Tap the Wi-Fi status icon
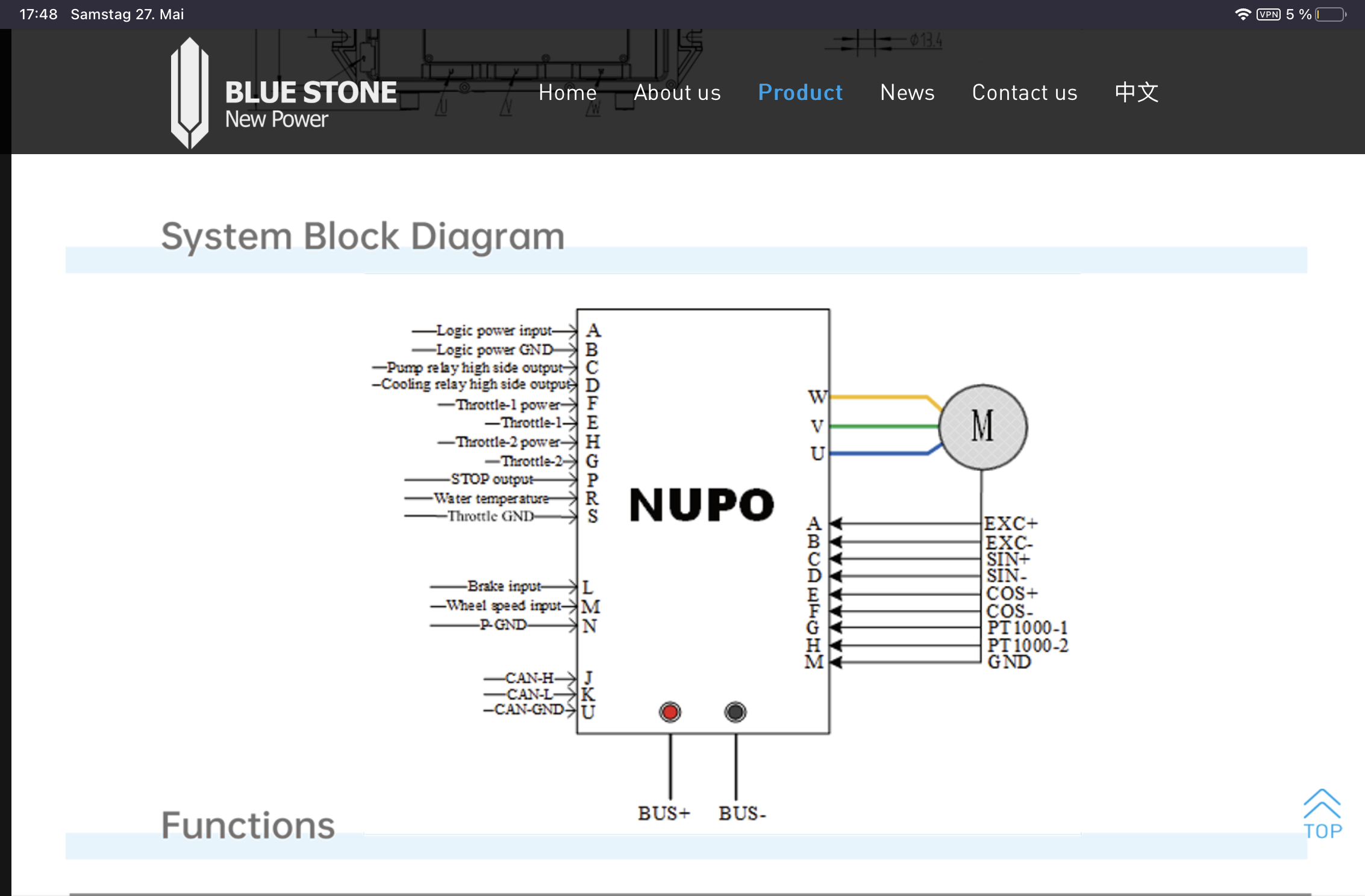 (1243, 14)
